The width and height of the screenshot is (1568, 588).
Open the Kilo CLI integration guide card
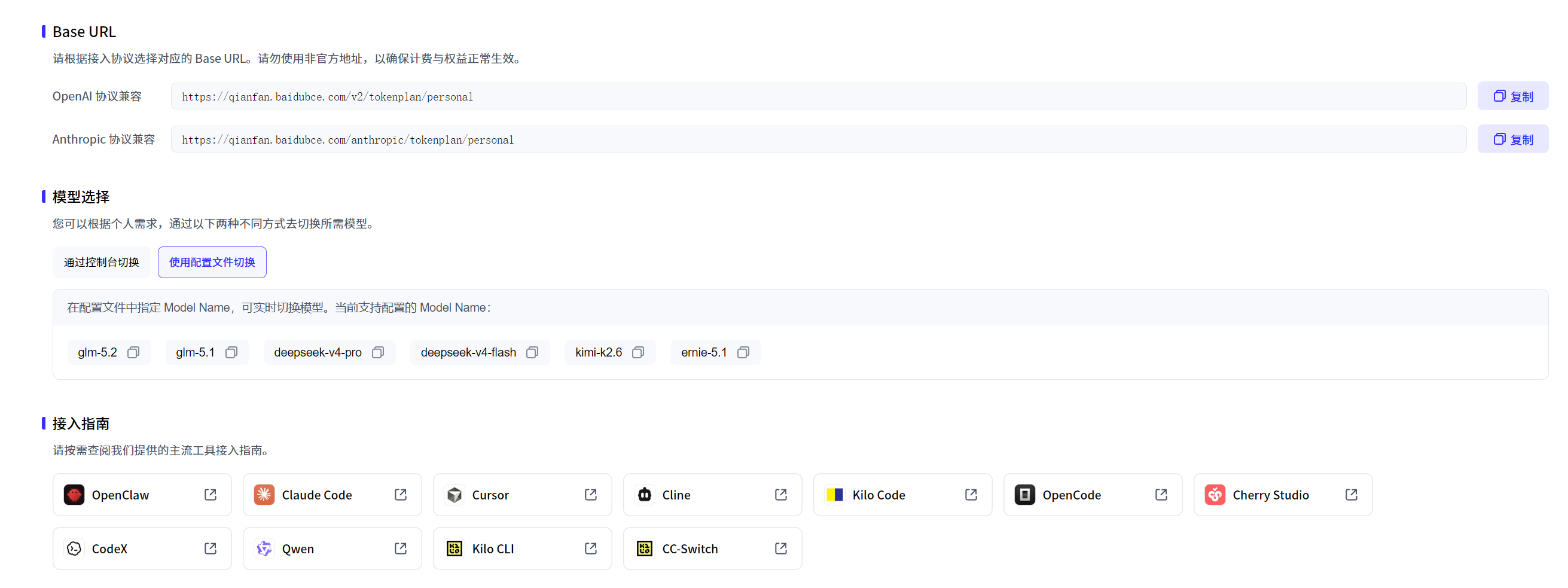pos(522,549)
